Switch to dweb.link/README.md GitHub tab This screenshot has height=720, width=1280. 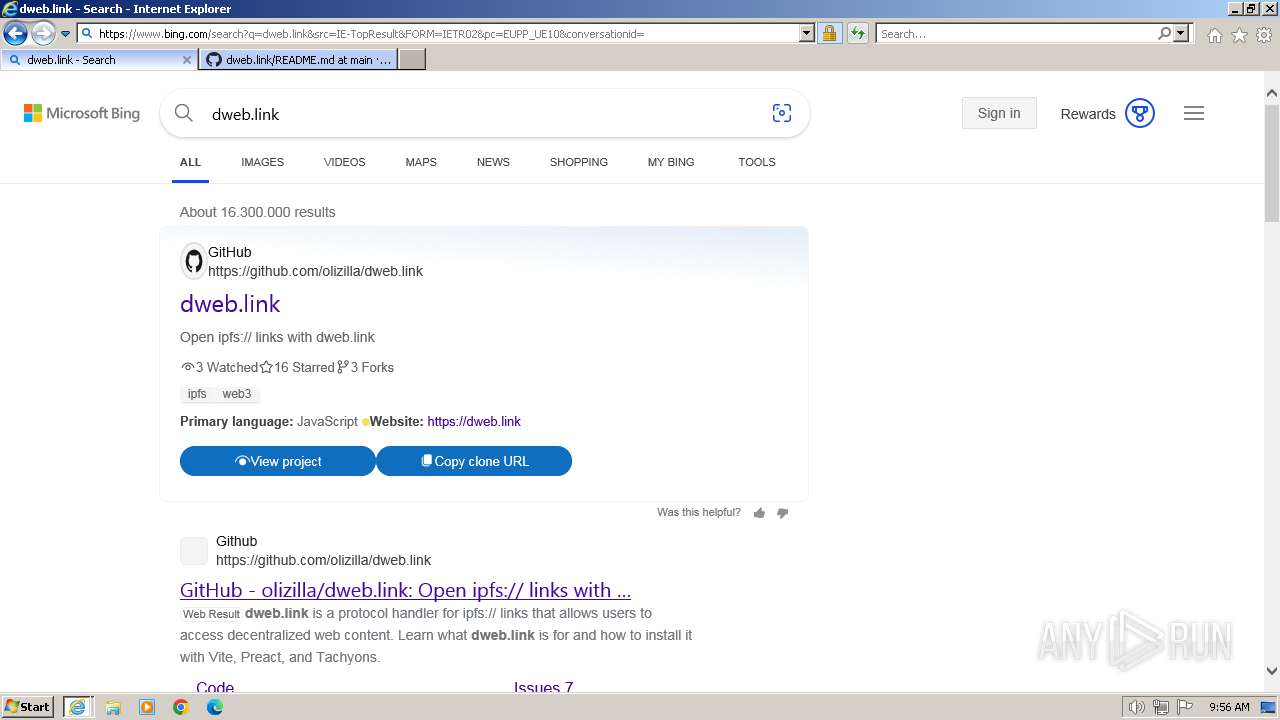pyautogui.click(x=298, y=60)
